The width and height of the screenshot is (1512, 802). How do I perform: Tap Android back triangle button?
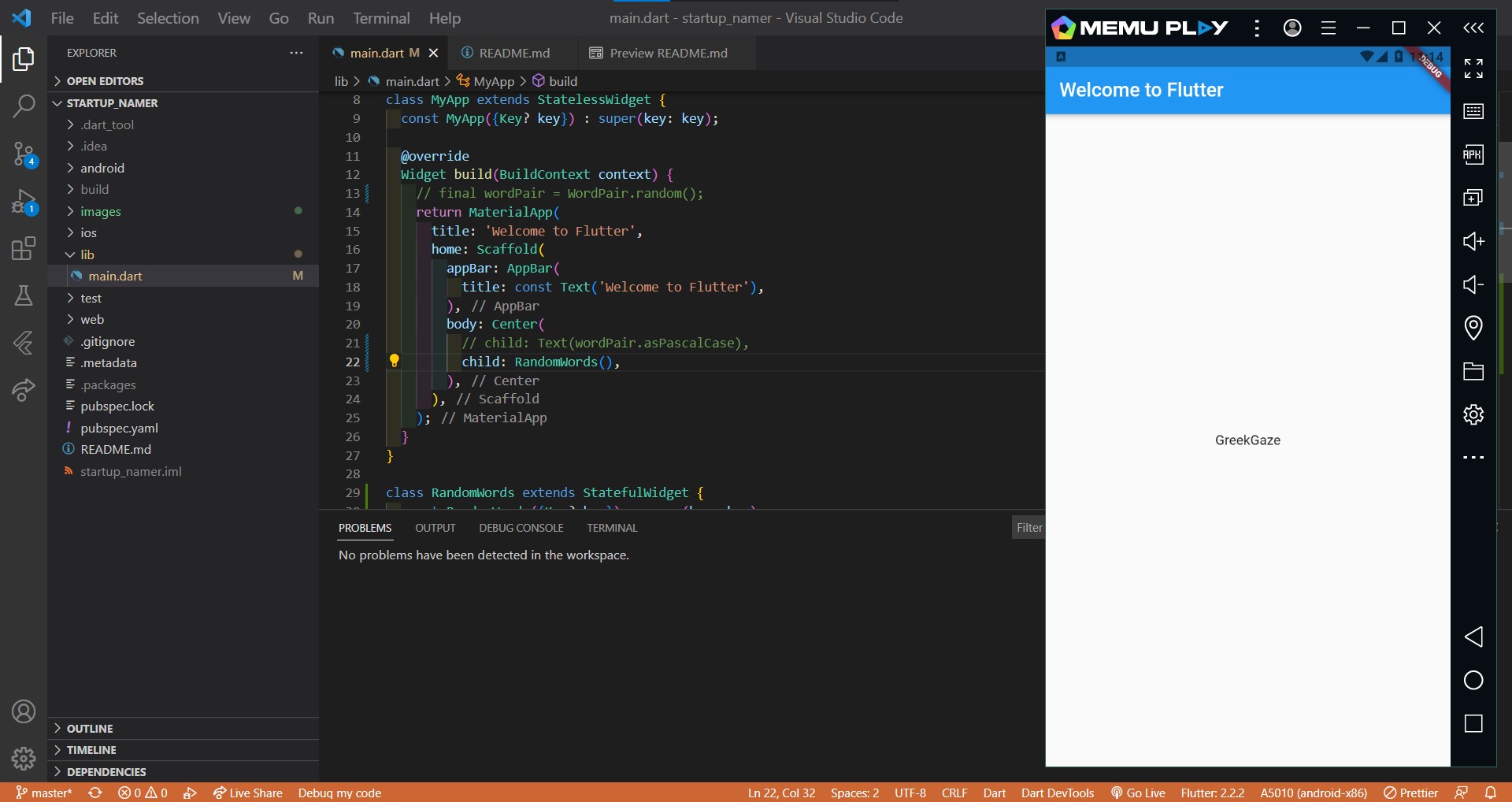[x=1473, y=637]
